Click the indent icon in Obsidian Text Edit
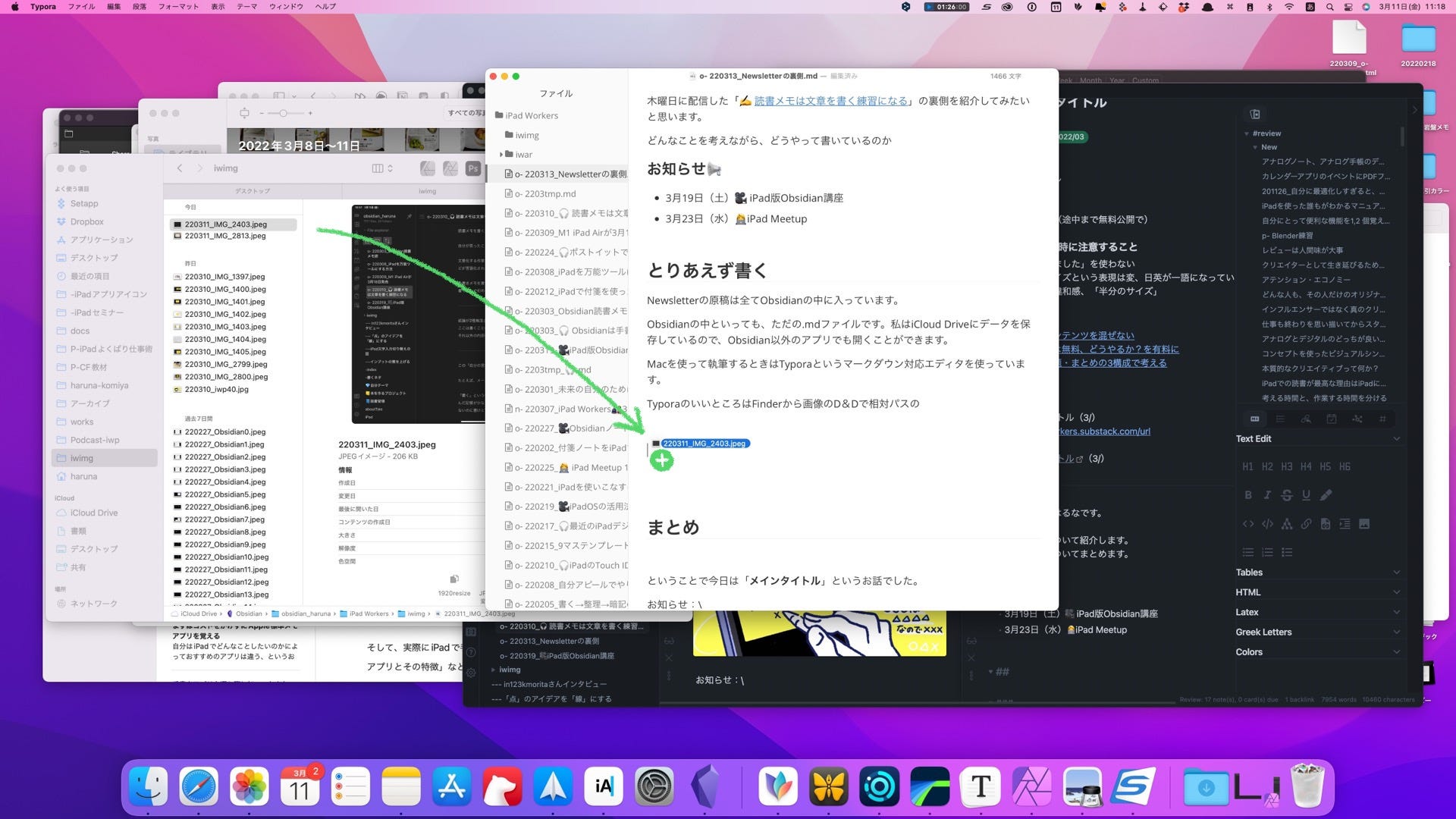This screenshot has height=819, width=1456. (x=1345, y=524)
